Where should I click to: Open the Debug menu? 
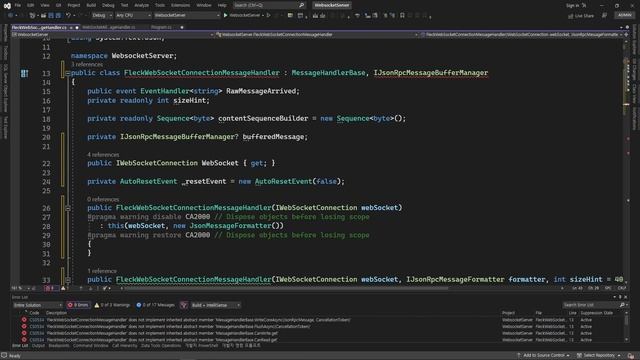(108, 5)
